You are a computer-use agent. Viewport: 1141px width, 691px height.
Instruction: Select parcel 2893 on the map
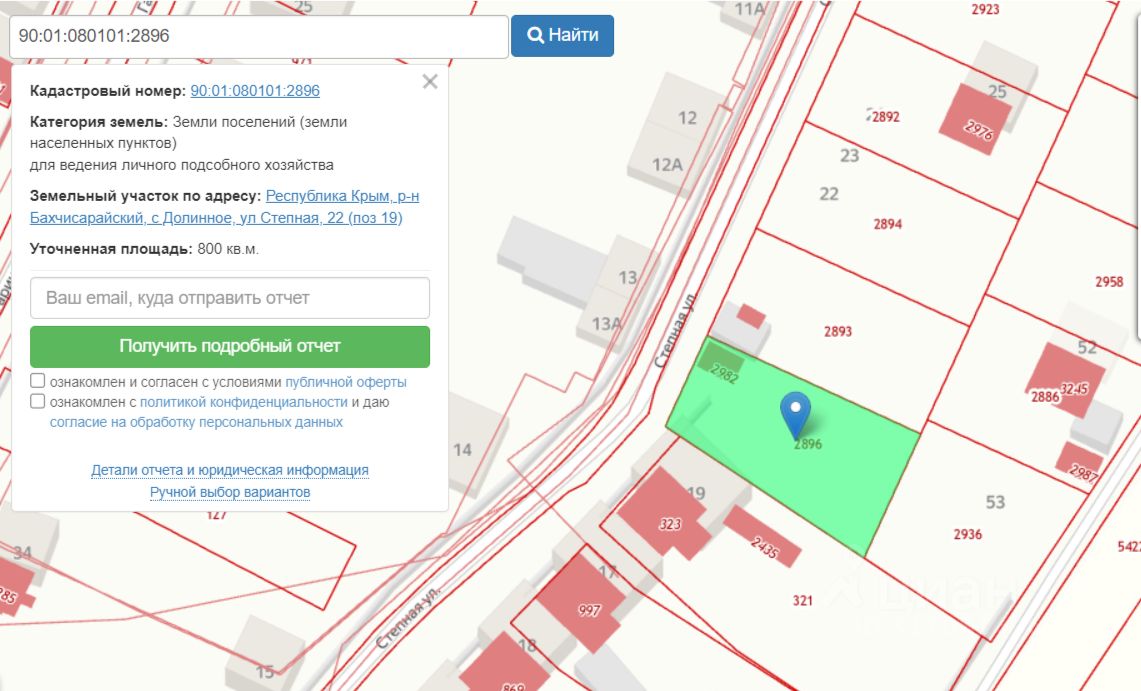838,332
